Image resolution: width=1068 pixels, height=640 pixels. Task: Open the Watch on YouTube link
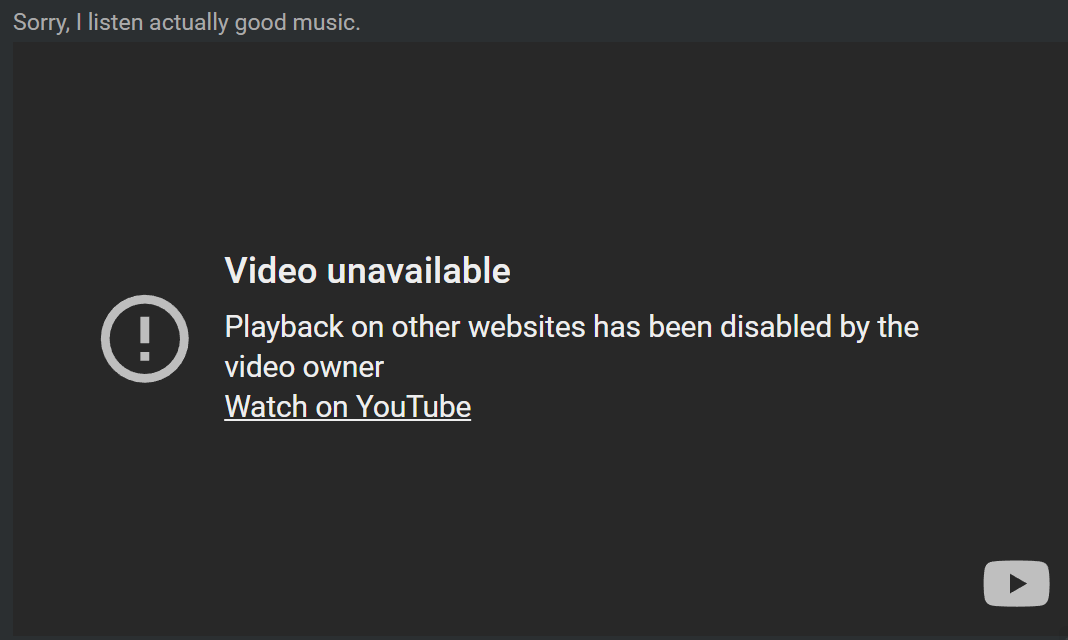347,406
